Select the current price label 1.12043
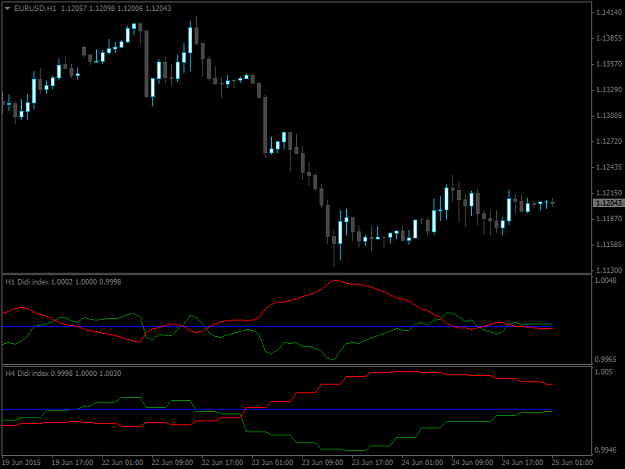Screen dimensions: 625x469 click(608, 203)
